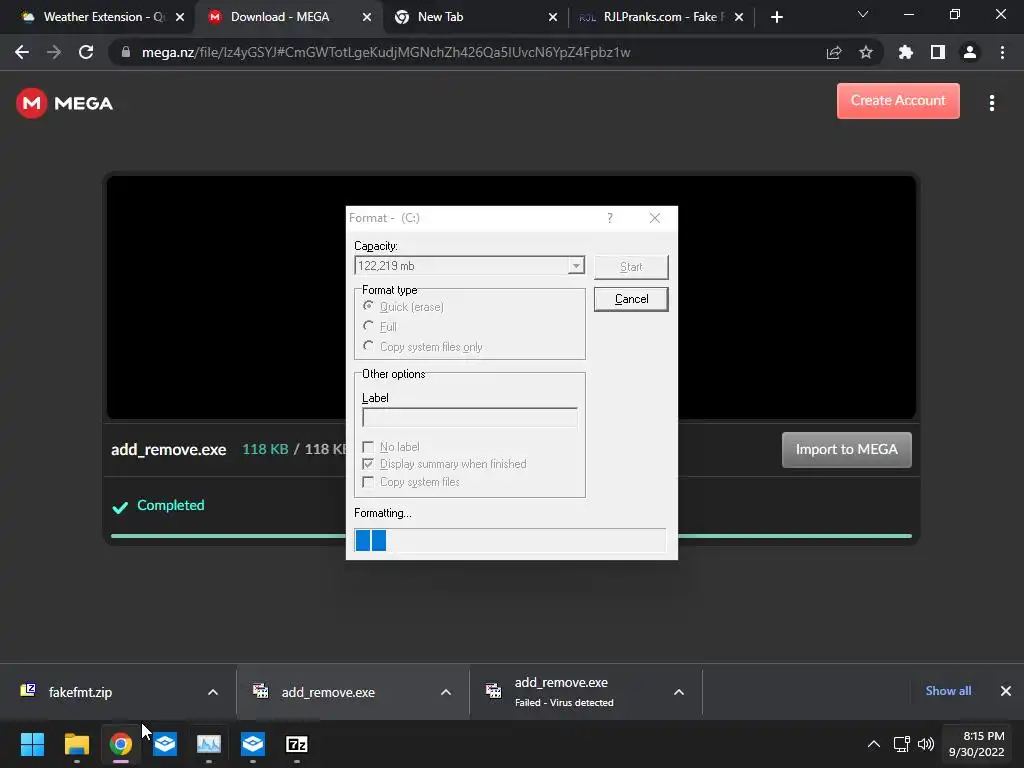Click the help question mark in Format dialog
1024x768 pixels.
tap(610, 218)
